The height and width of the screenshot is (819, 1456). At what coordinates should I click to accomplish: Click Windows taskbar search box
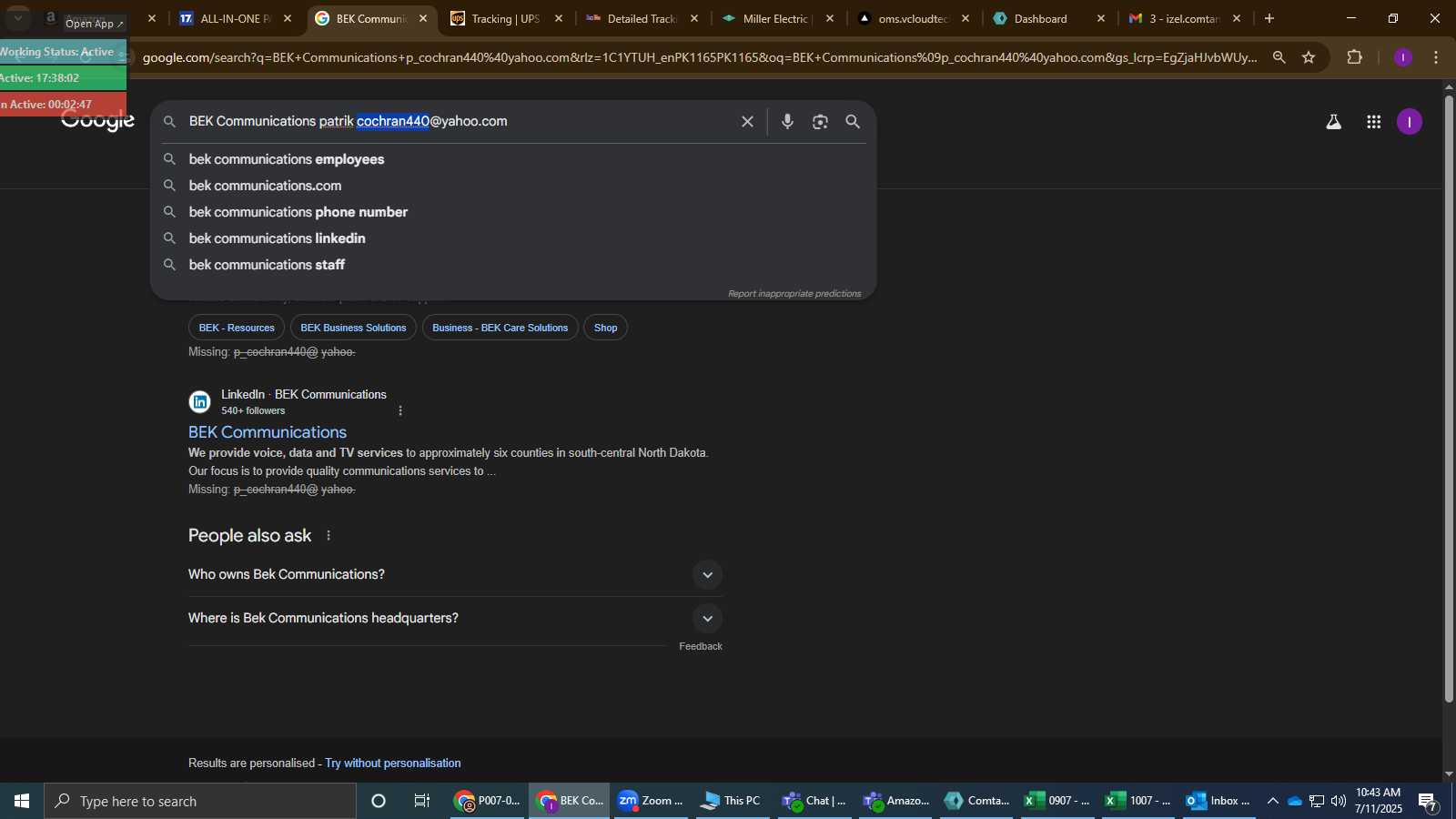pos(200,801)
